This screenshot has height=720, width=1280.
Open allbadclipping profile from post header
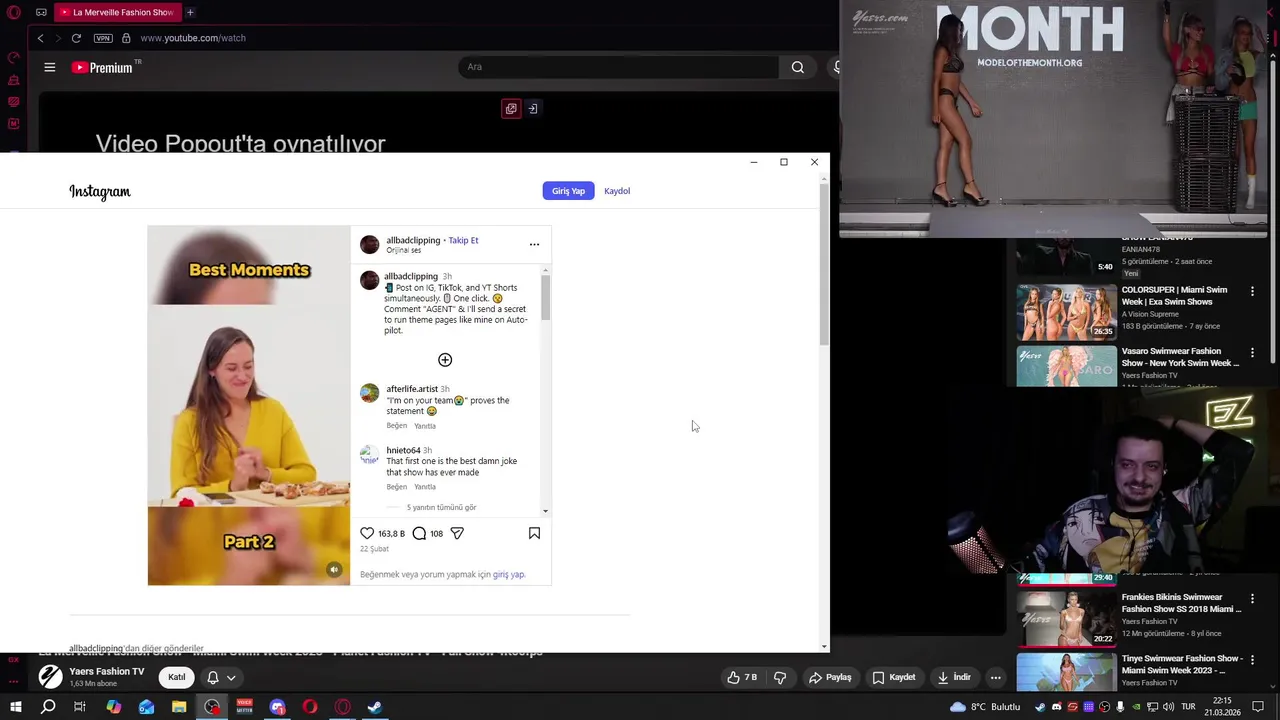413,240
